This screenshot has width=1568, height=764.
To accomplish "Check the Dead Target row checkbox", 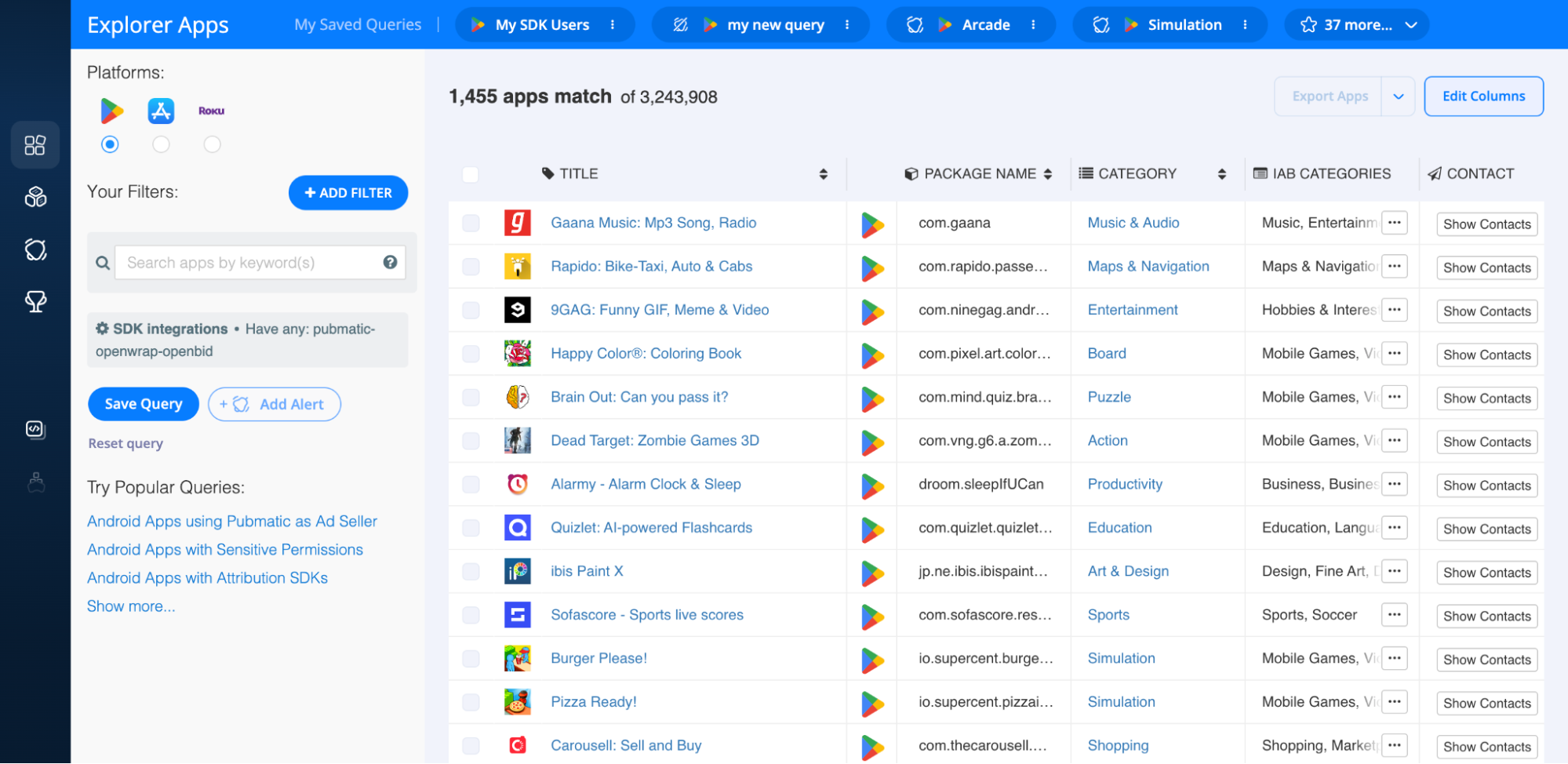I will tap(471, 441).
